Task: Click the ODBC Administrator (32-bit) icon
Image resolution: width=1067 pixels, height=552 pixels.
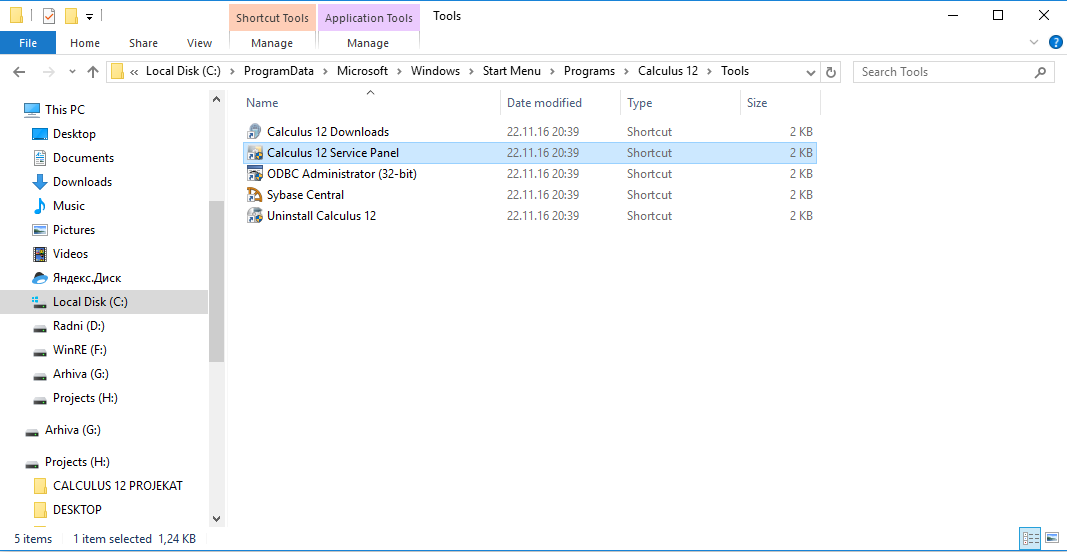Action: (x=254, y=174)
